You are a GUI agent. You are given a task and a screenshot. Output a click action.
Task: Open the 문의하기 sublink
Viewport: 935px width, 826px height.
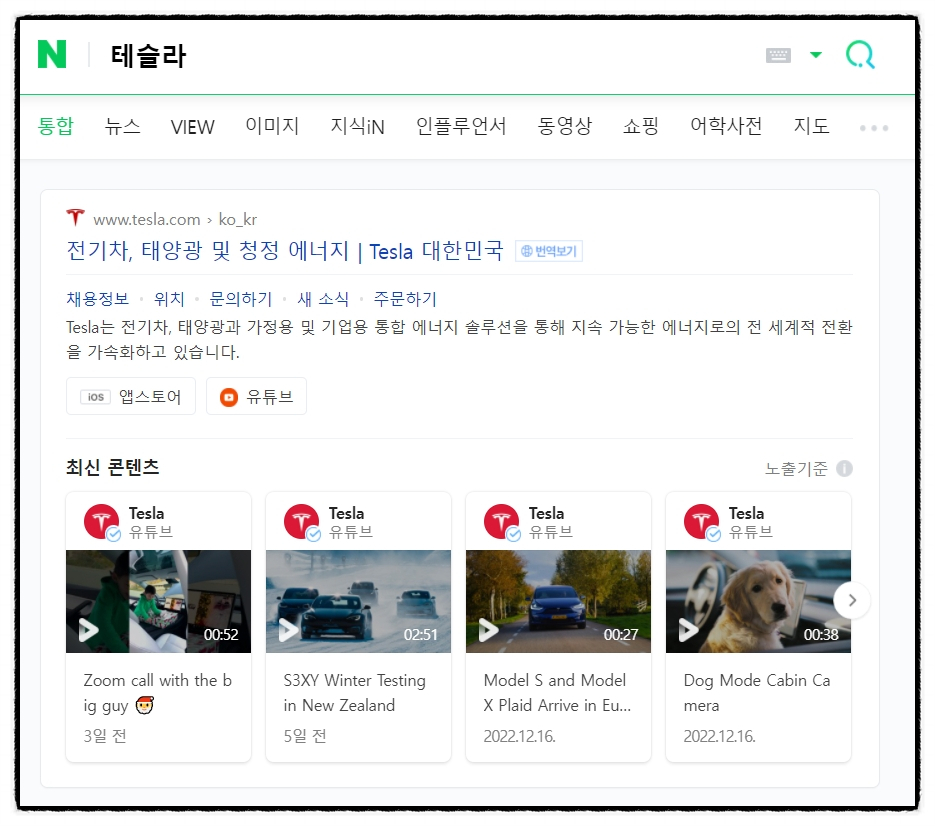(x=240, y=299)
